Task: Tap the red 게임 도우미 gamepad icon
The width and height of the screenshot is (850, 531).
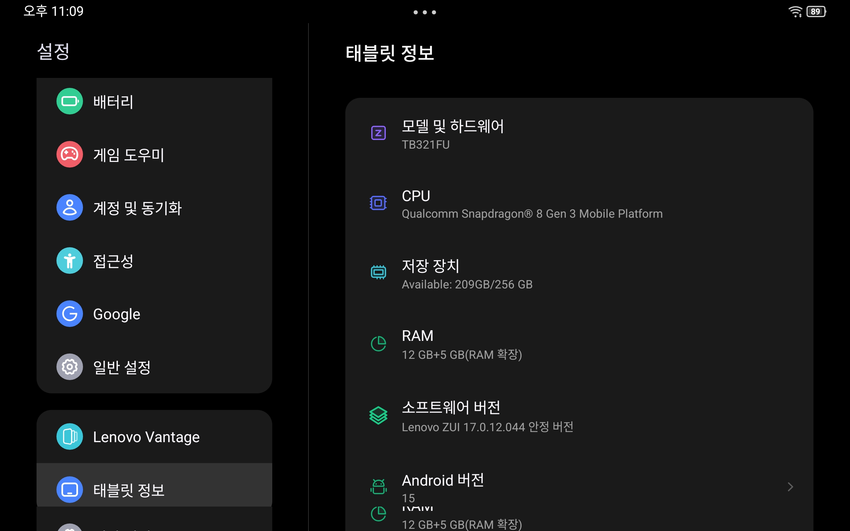Action: click(69, 154)
